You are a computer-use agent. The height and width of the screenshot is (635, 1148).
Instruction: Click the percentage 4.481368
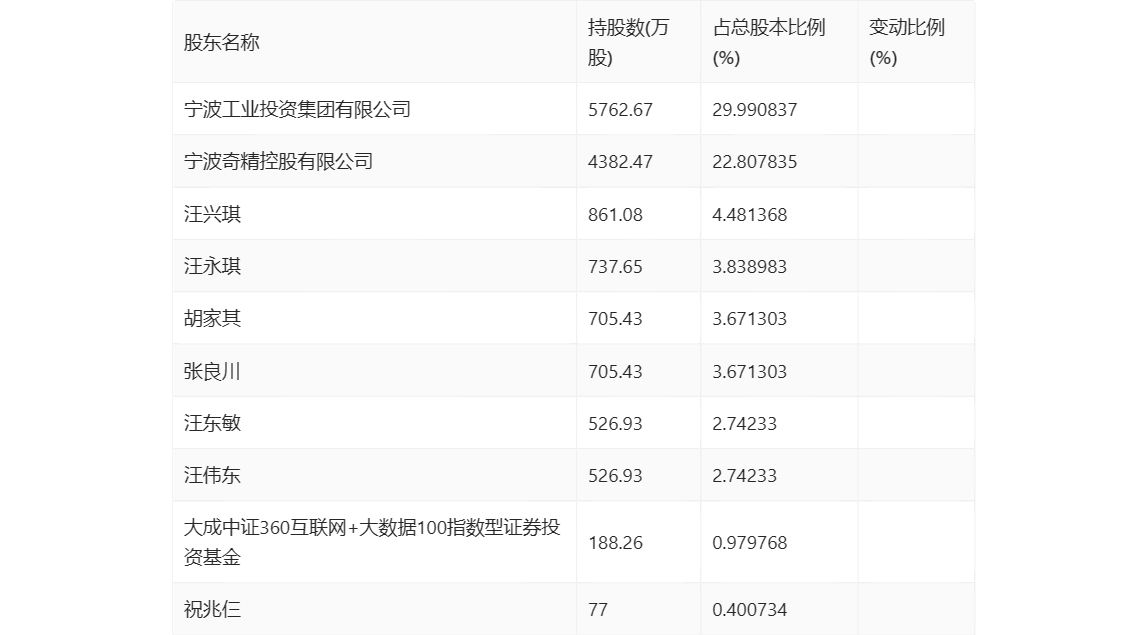pyautogui.click(x=750, y=215)
